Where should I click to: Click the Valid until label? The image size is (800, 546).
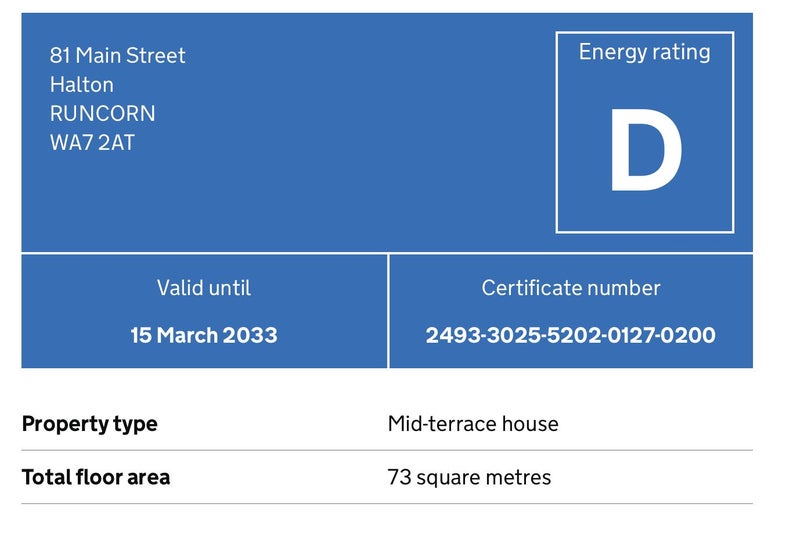(204, 288)
